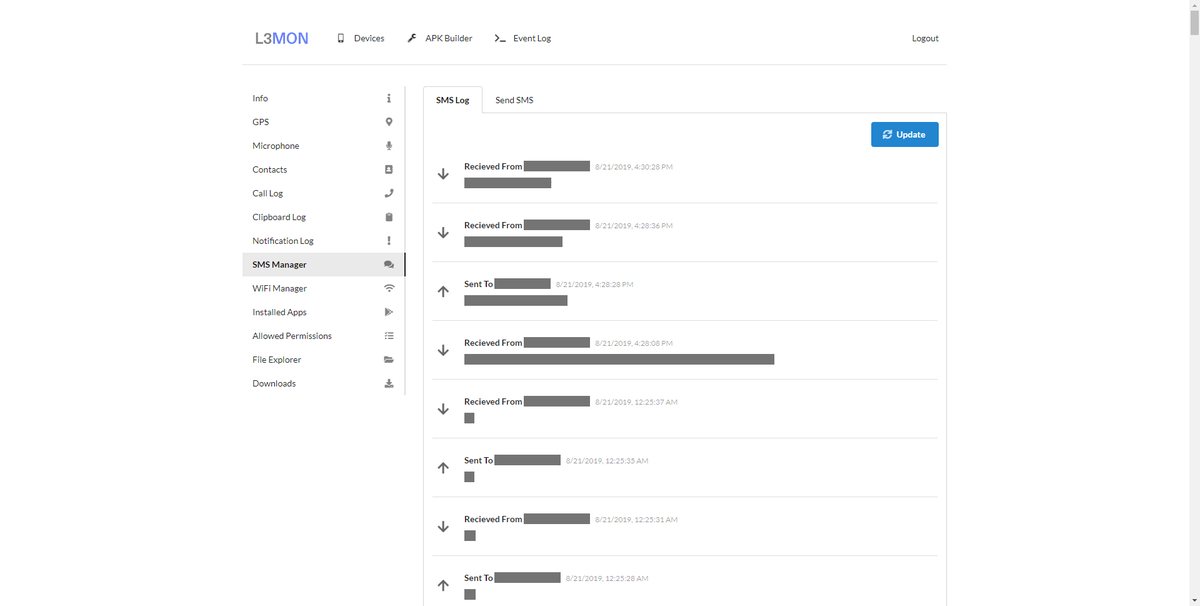Click the Info 'i' icon
Image resolution: width=1200 pixels, height=606 pixels.
click(x=389, y=98)
